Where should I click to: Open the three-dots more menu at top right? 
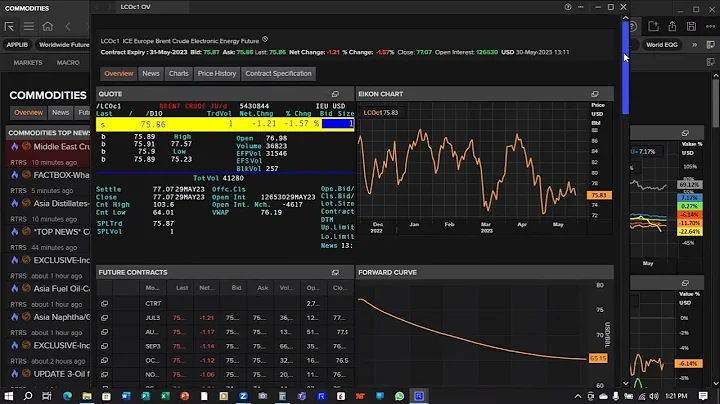click(x=710, y=27)
